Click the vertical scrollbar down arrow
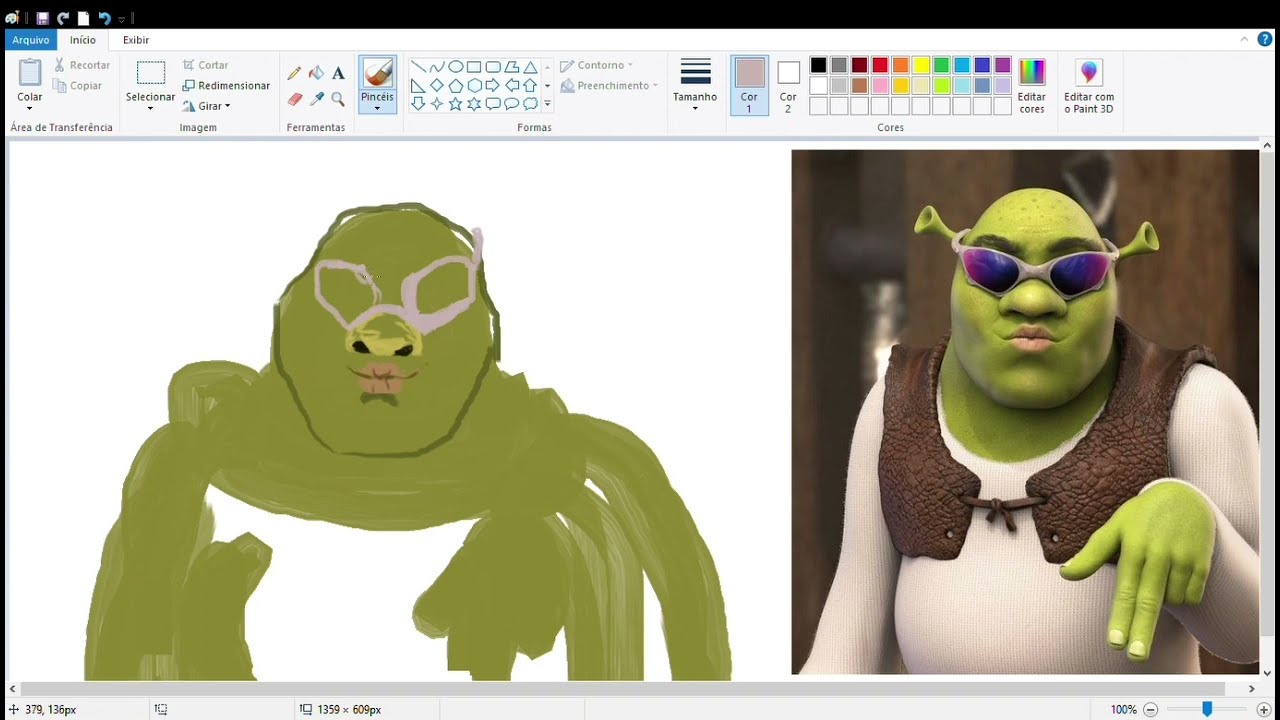 tap(1268, 673)
